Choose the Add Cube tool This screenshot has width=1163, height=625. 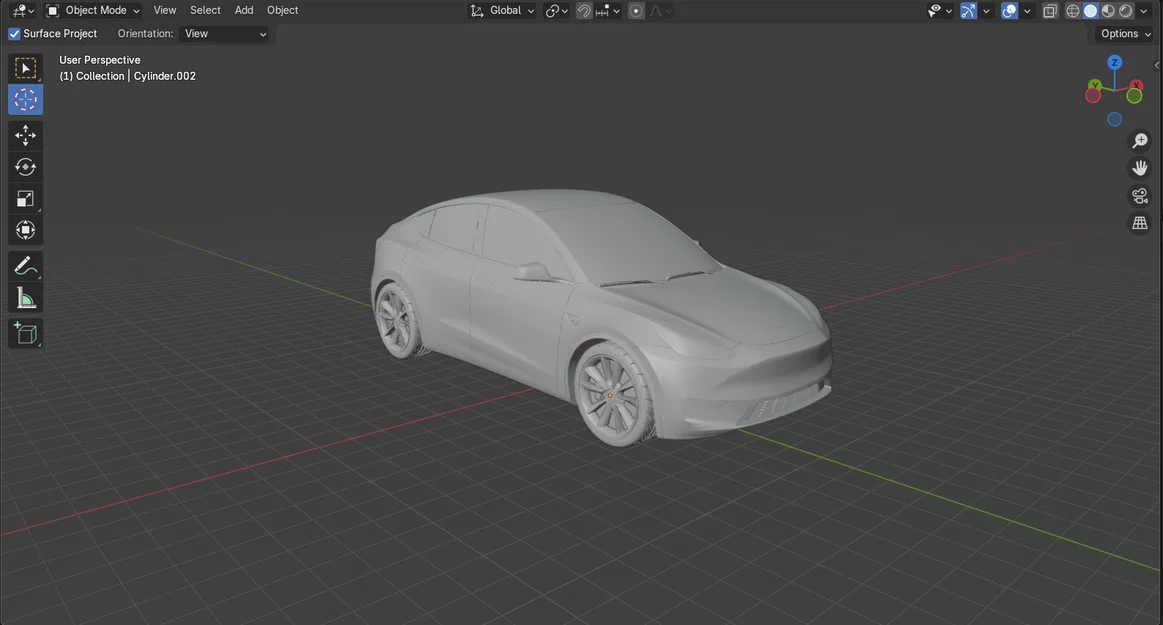click(25, 333)
